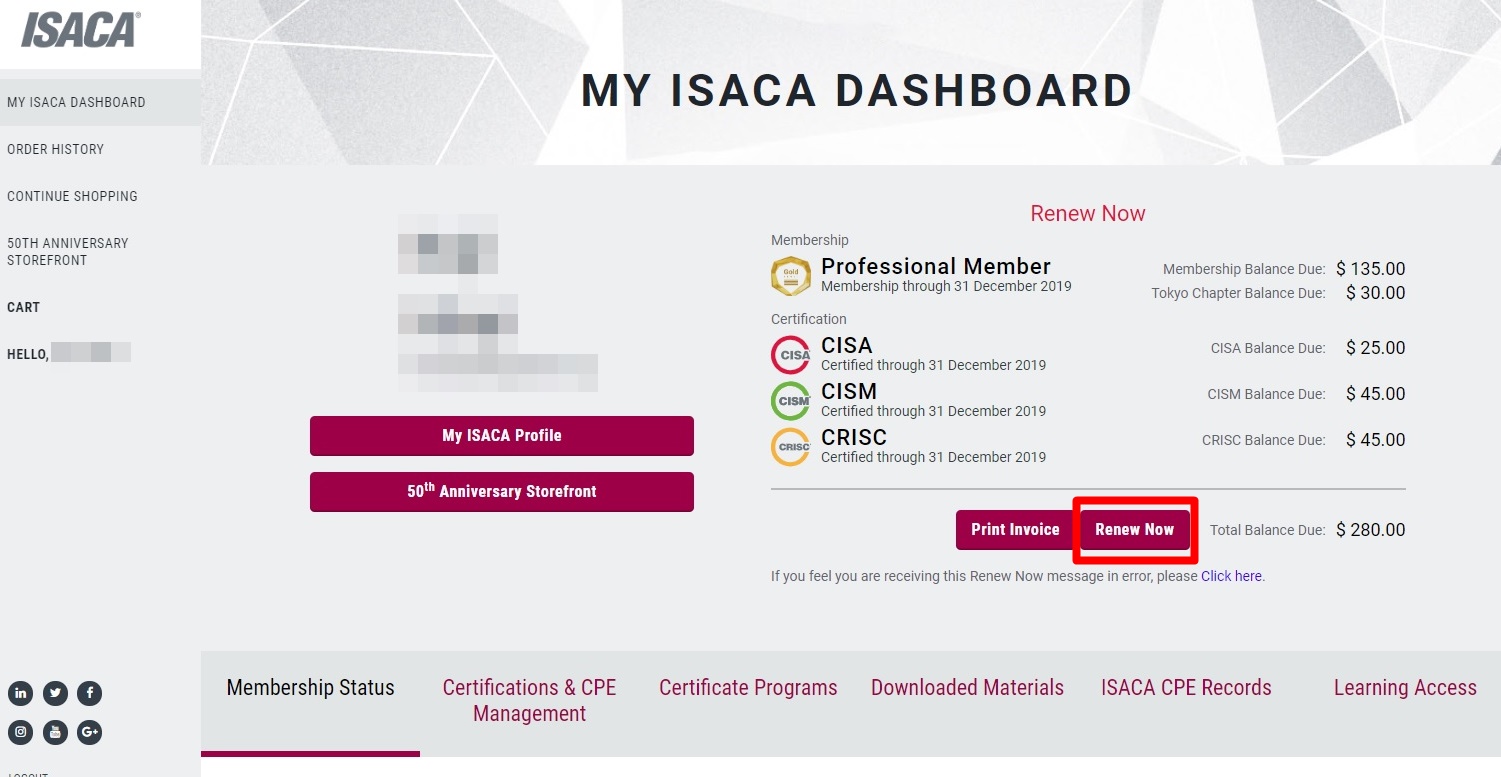
Task: Click the Hello user greeting
Action: click(x=69, y=353)
